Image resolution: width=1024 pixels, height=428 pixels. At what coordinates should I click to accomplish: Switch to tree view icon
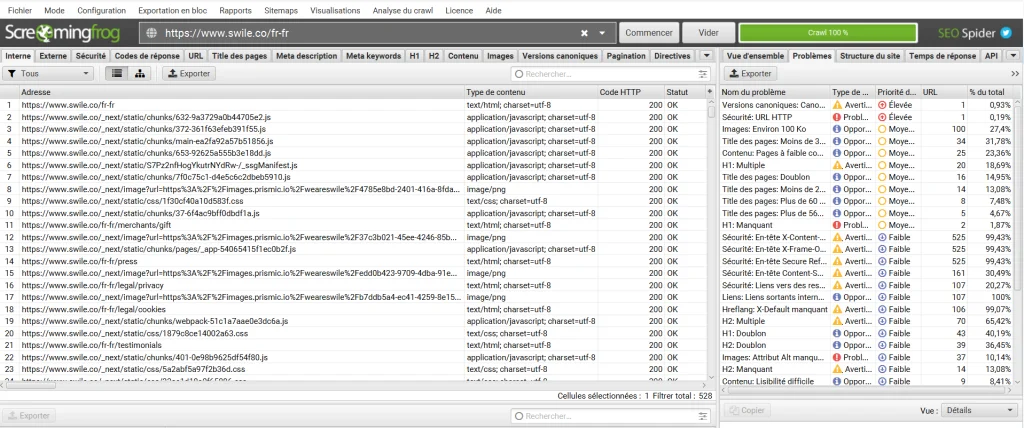click(x=139, y=74)
